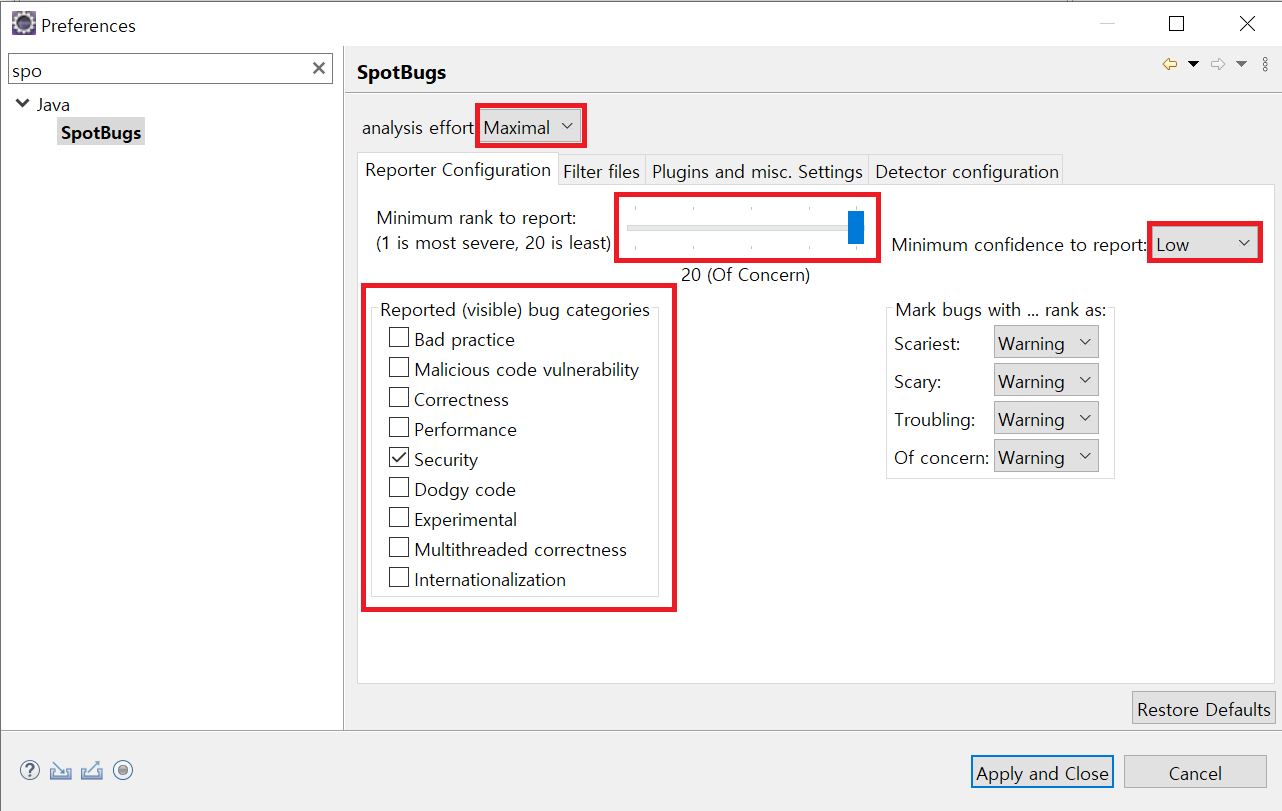
Task: Click the Oomph preference recorder icon
Action: (x=123, y=770)
